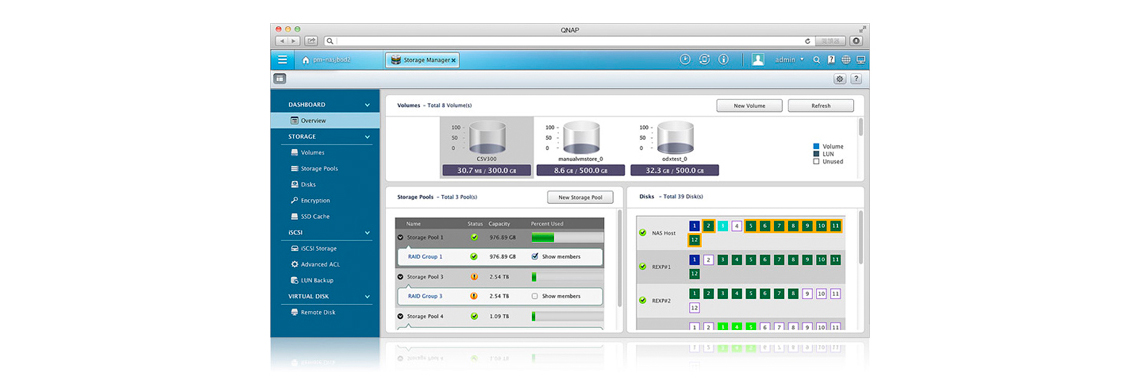This screenshot has height=380, width=1140.
Task: Collapse the Storage Pool 4 row
Action: click(x=400, y=316)
